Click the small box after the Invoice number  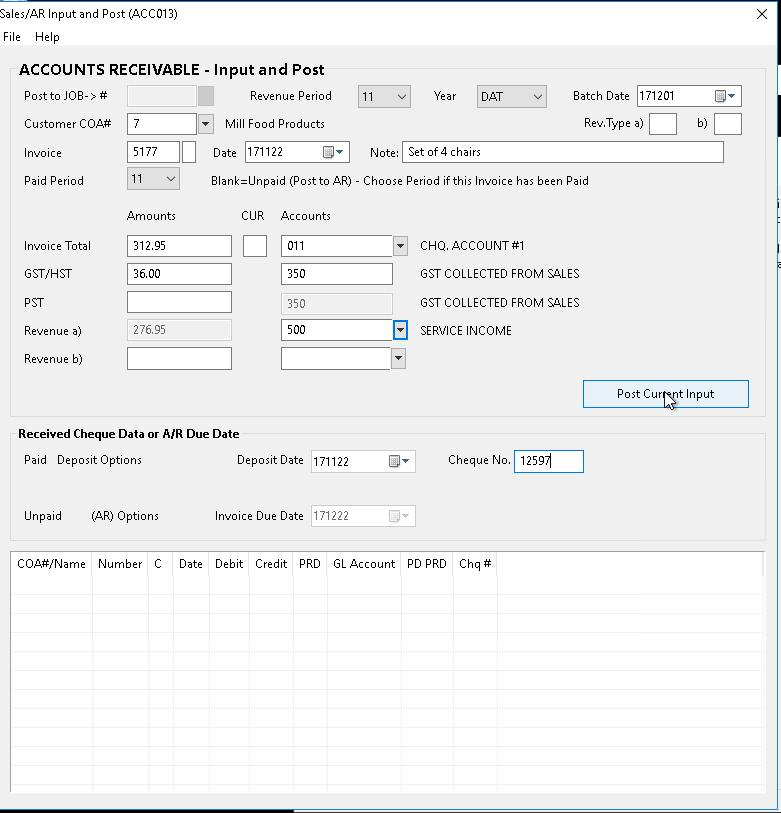click(x=189, y=152)
